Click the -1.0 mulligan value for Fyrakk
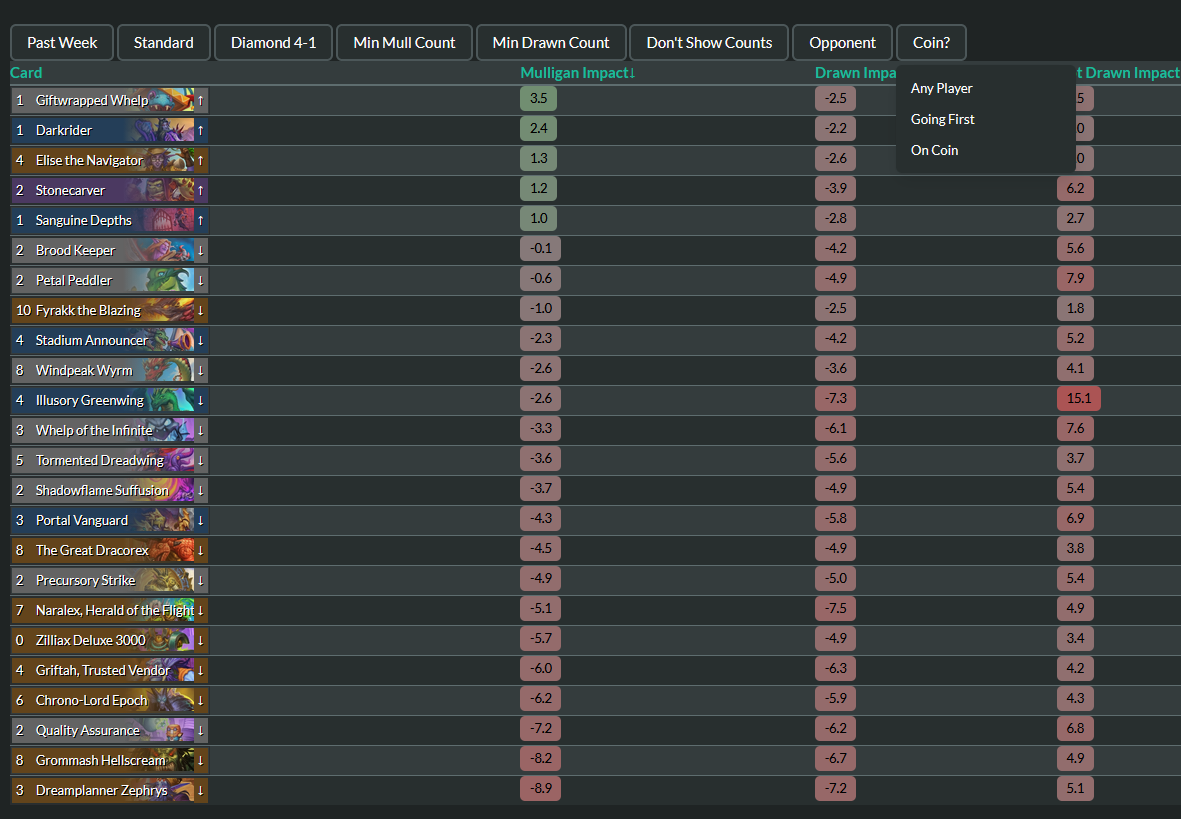The image size is (1181, 819). click(541, 308)
